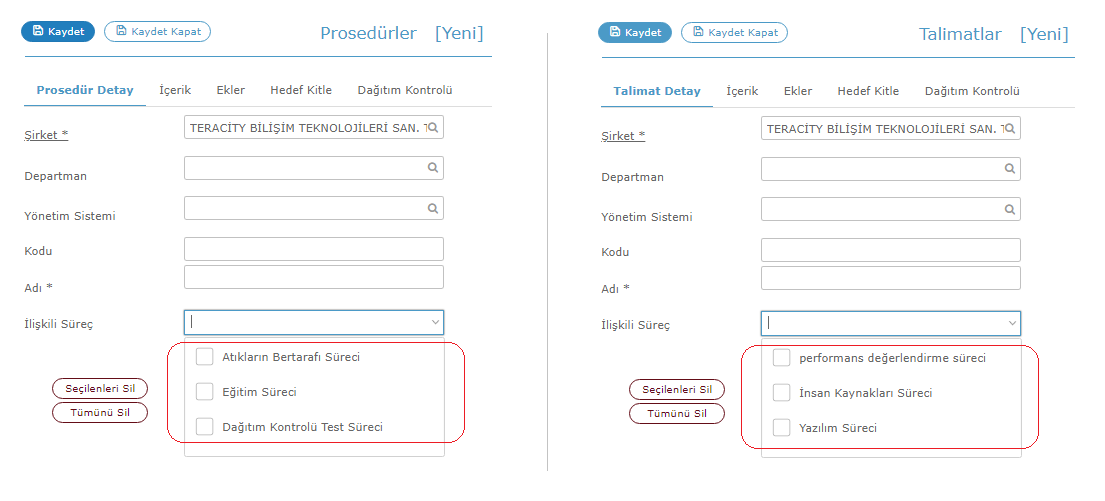Check Eğitim Süreci checkbox

point(204,392)
